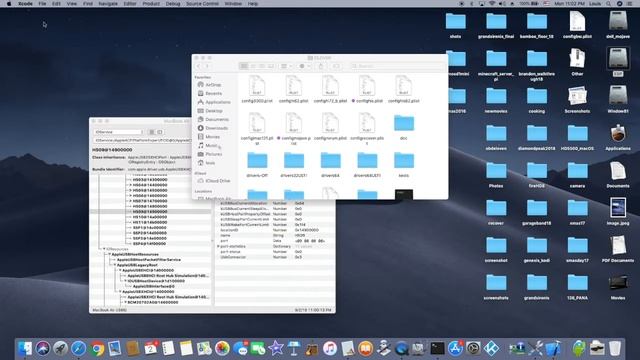Open the Navigate menu
640x360 pixels.
click(x=108, y=4)
